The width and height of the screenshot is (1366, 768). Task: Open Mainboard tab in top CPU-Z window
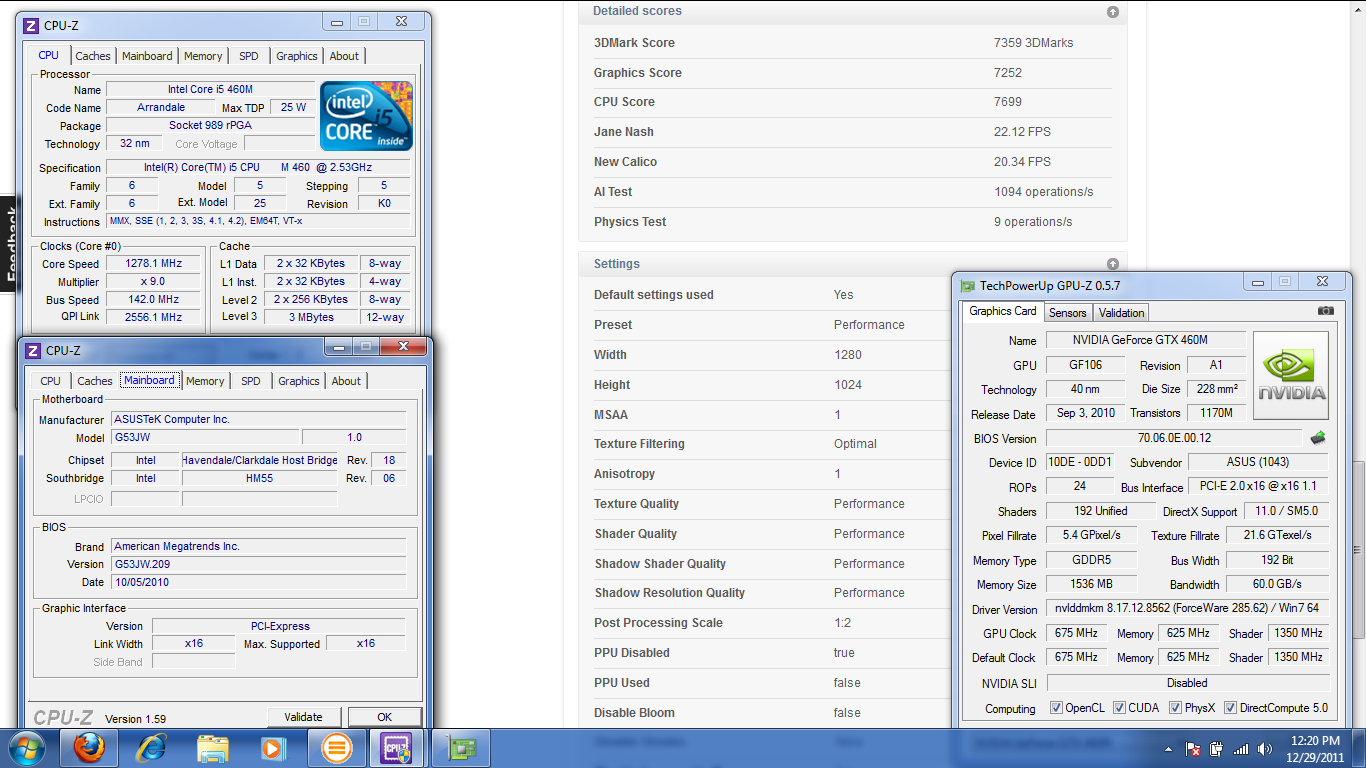147,56
